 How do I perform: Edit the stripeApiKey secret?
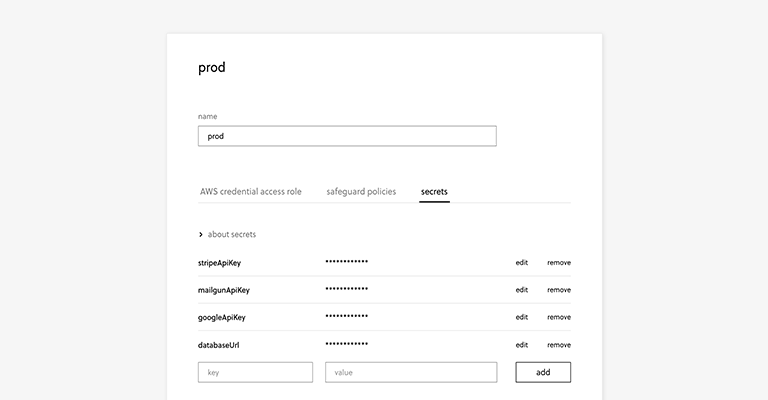pyautogui.click(x=521, y=262)
